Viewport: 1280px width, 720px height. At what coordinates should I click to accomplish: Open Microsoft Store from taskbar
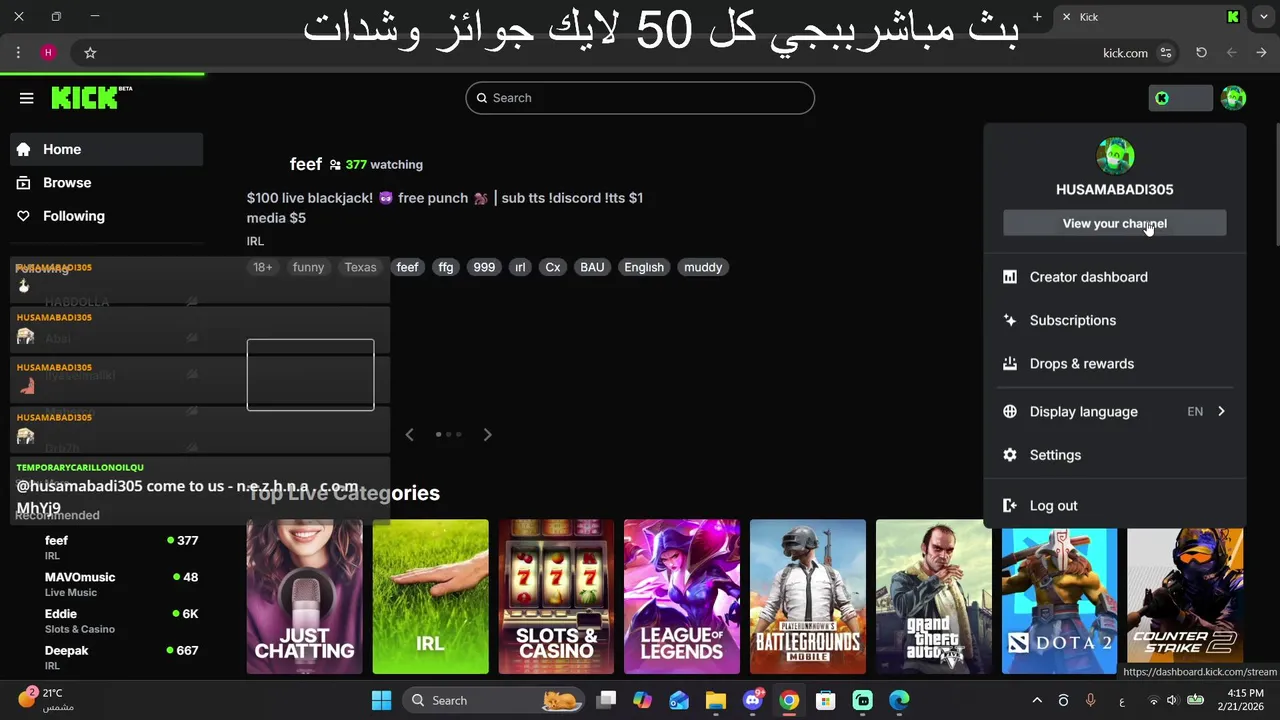(x=825, y=700)
